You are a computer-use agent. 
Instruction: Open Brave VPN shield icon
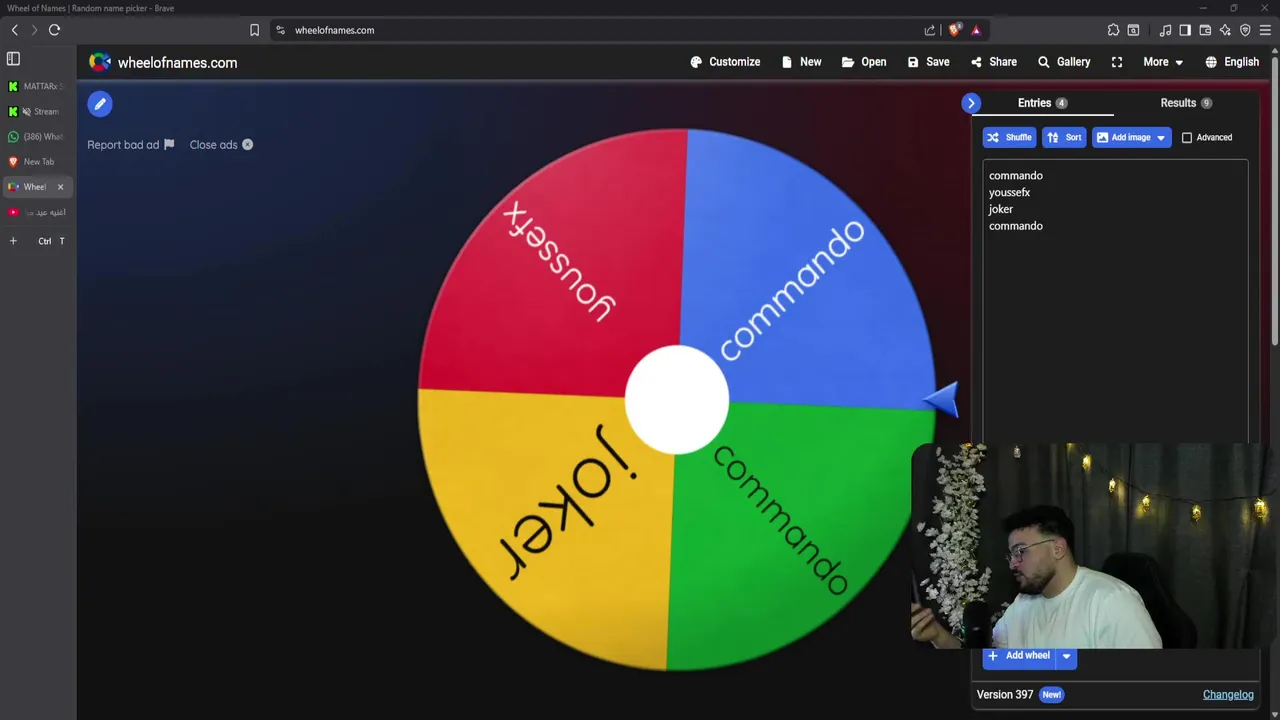[x=1245, y=30]
